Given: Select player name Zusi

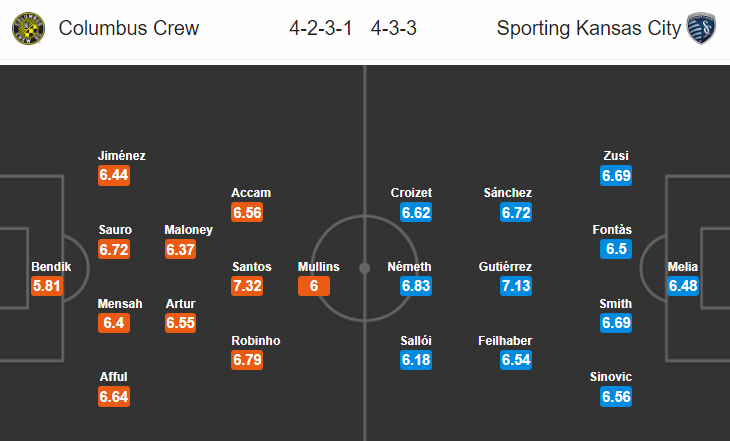Looking at the screenshot, I should pyautogui.click(x=616, y=156).
